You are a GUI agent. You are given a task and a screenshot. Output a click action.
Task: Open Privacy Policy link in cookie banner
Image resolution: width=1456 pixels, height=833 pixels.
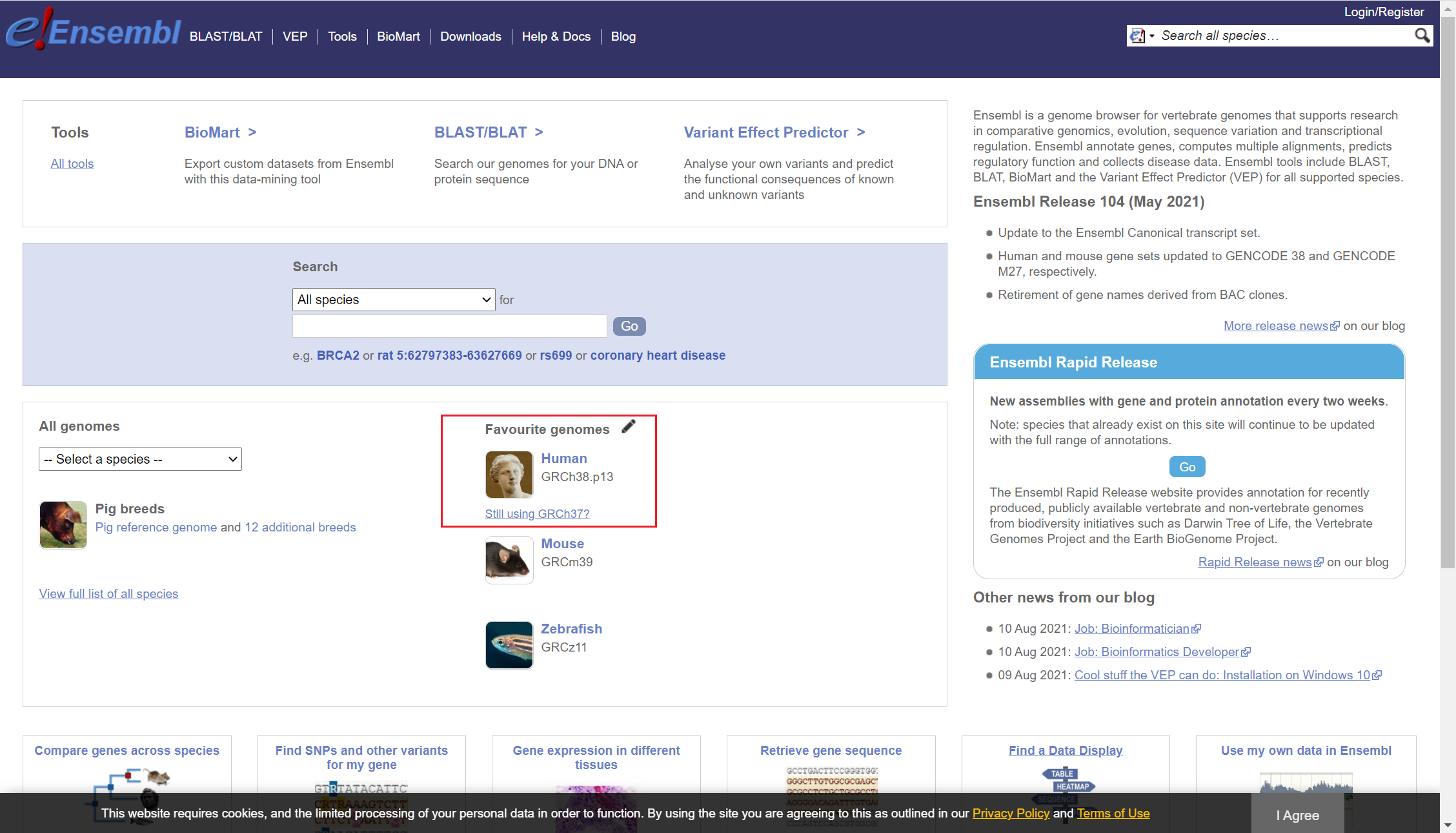(1011, 814)
